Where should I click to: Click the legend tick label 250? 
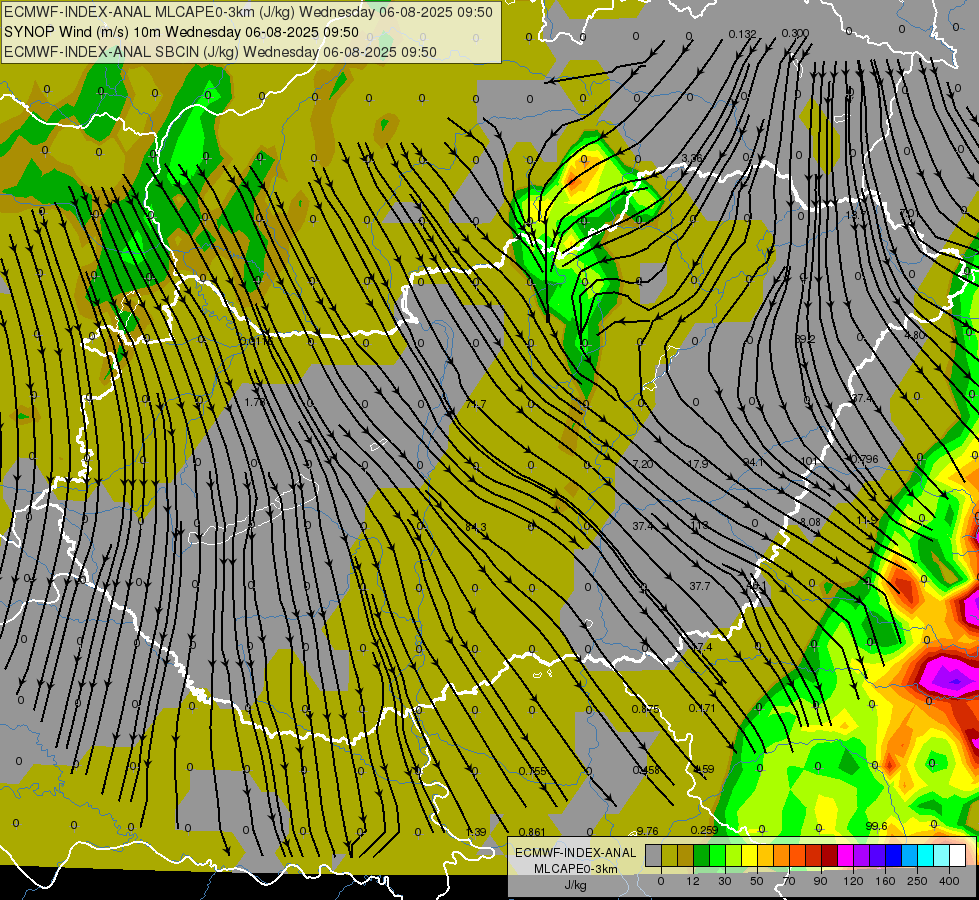(917, 881)
